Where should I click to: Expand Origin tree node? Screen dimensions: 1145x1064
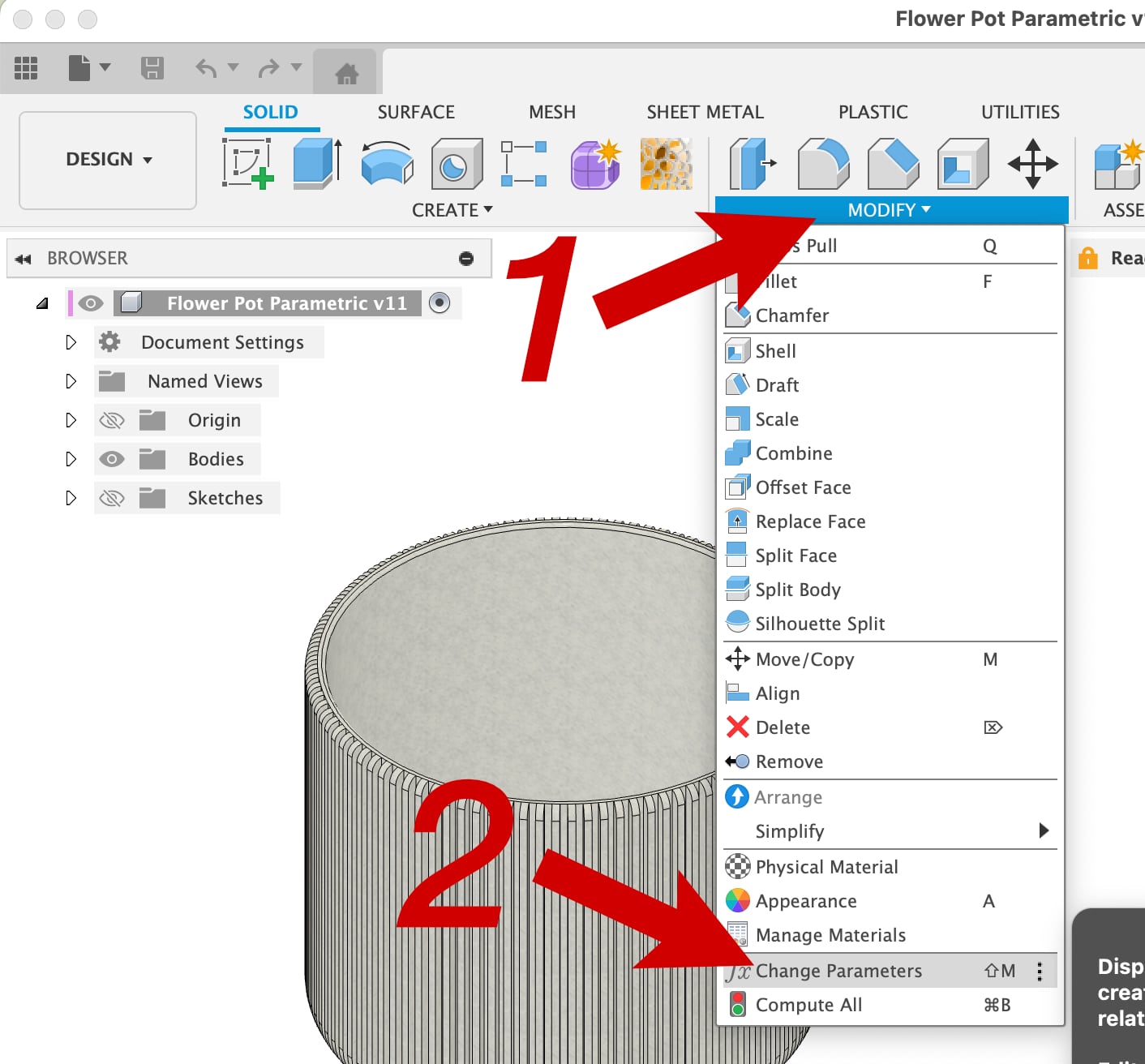coord(71,420)
